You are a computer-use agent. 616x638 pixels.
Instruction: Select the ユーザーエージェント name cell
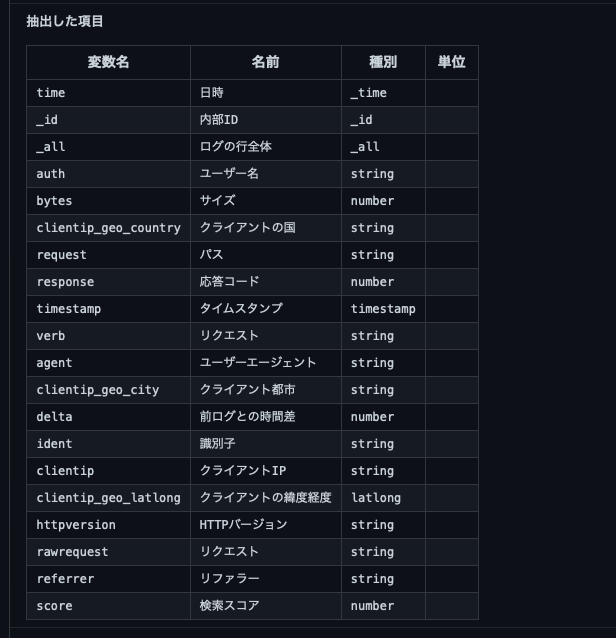coord(258,363)
